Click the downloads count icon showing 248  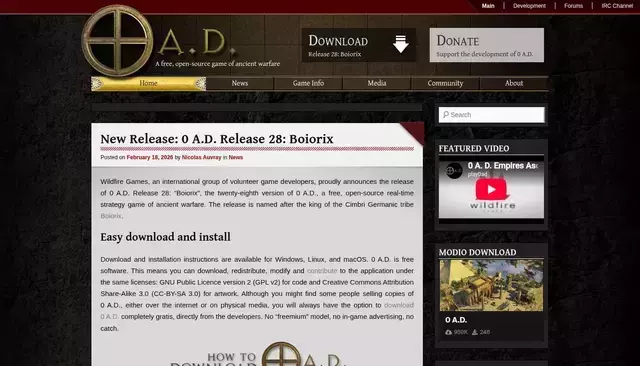click(475, 332)
